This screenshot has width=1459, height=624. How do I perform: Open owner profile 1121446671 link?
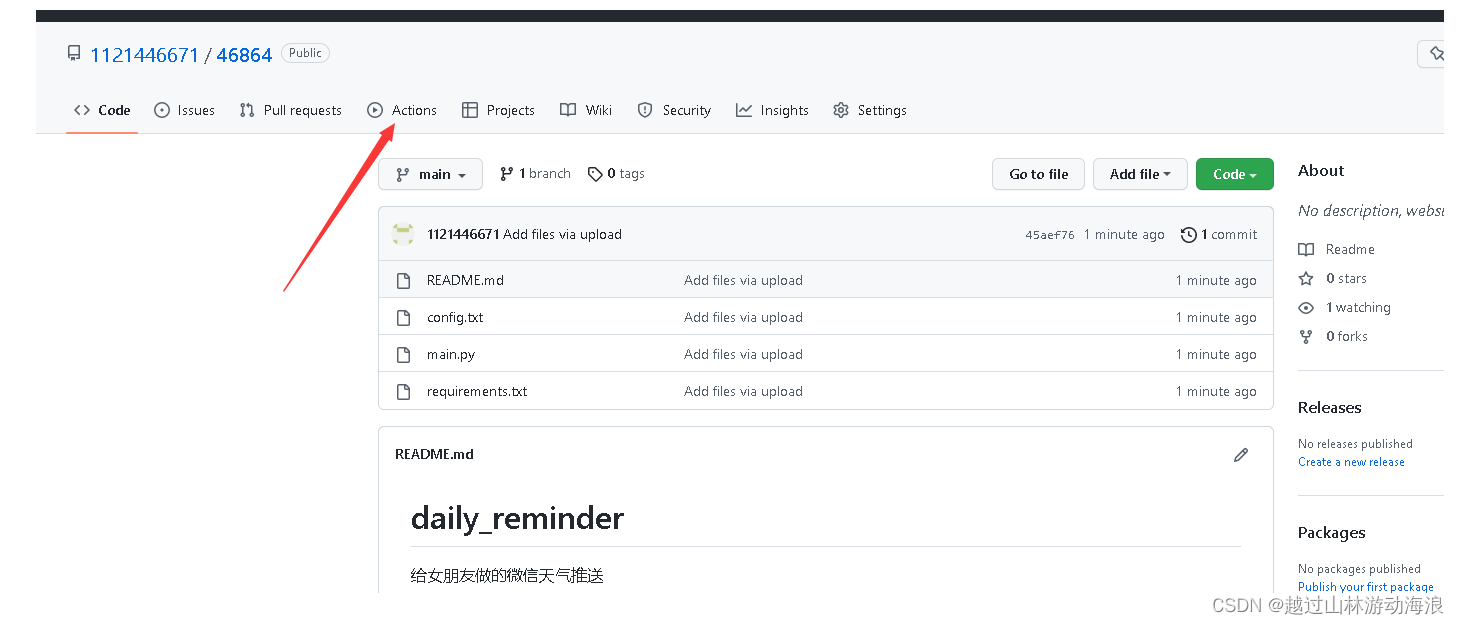145,55
